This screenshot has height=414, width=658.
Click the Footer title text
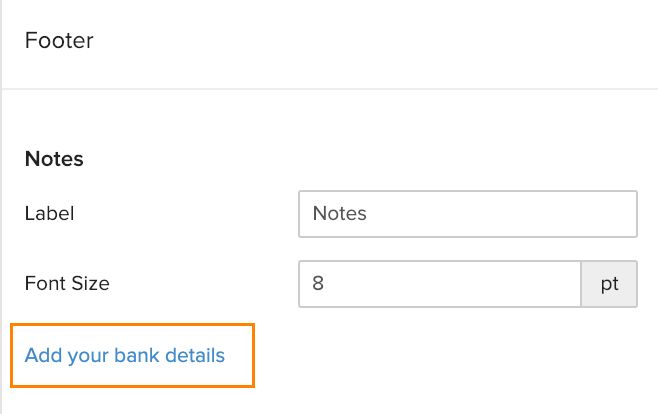[x=59, y=41]
